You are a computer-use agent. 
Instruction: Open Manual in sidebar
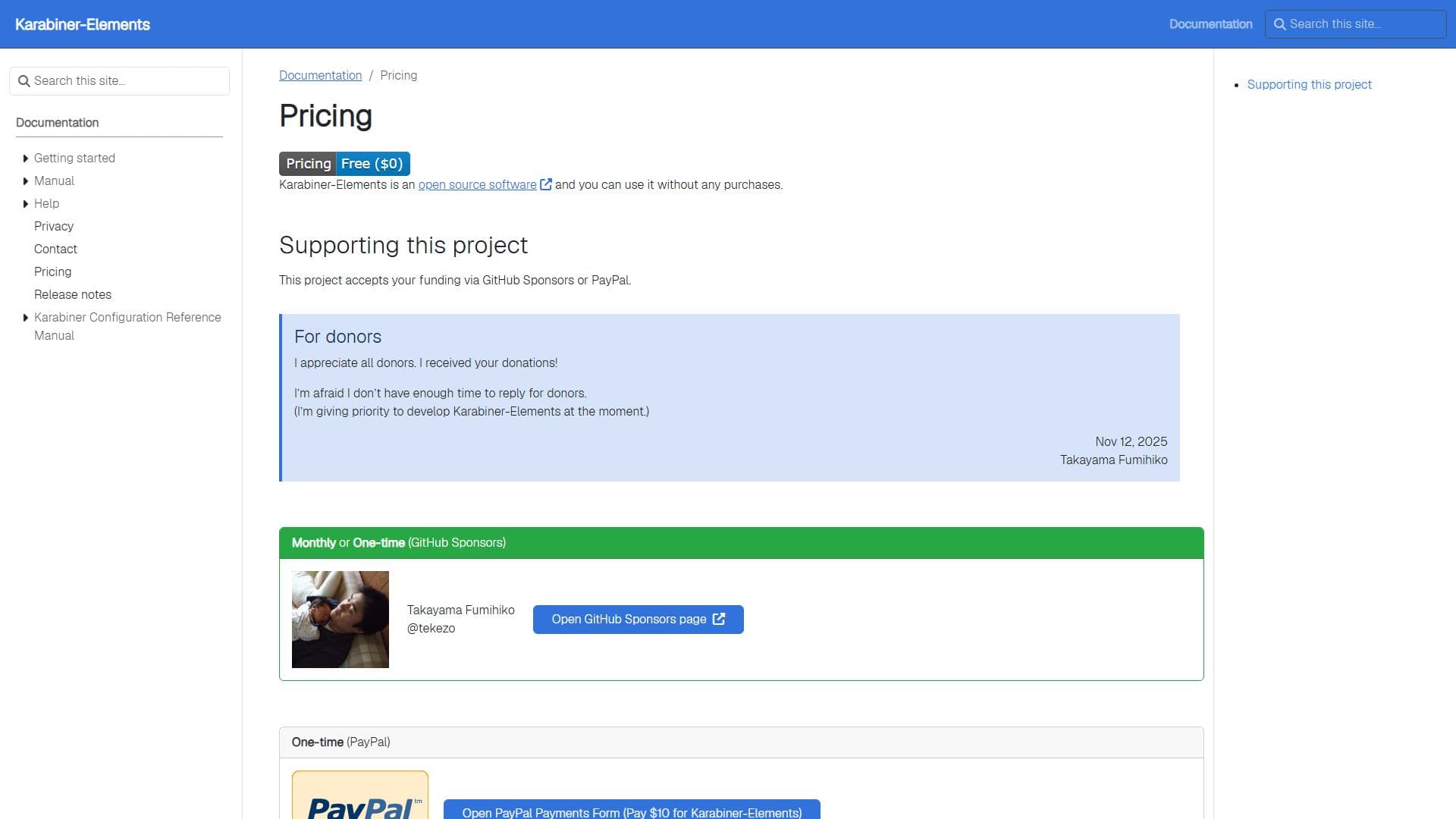click(x=54, y=180)
